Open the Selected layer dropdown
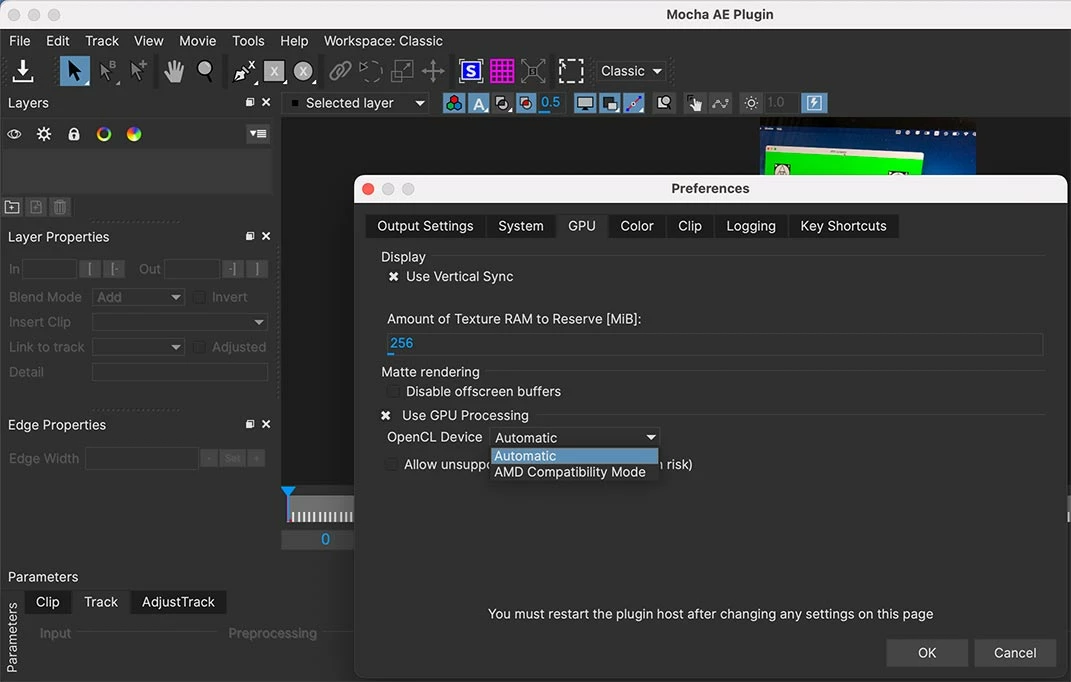The width and height of the screenshot is (1071, 682). click(358, 103)
